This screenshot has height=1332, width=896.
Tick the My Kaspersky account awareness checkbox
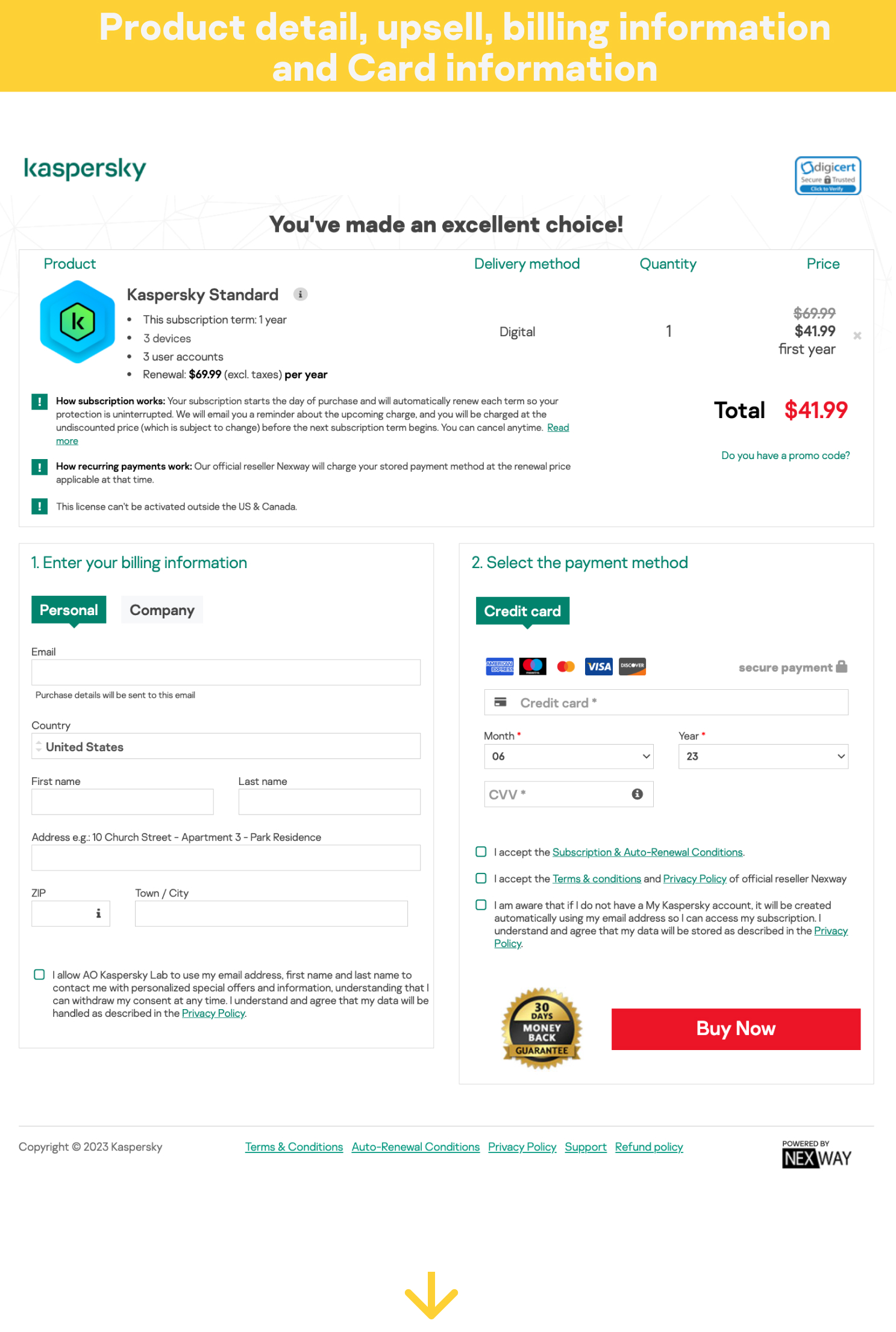[x=481, y=905]
